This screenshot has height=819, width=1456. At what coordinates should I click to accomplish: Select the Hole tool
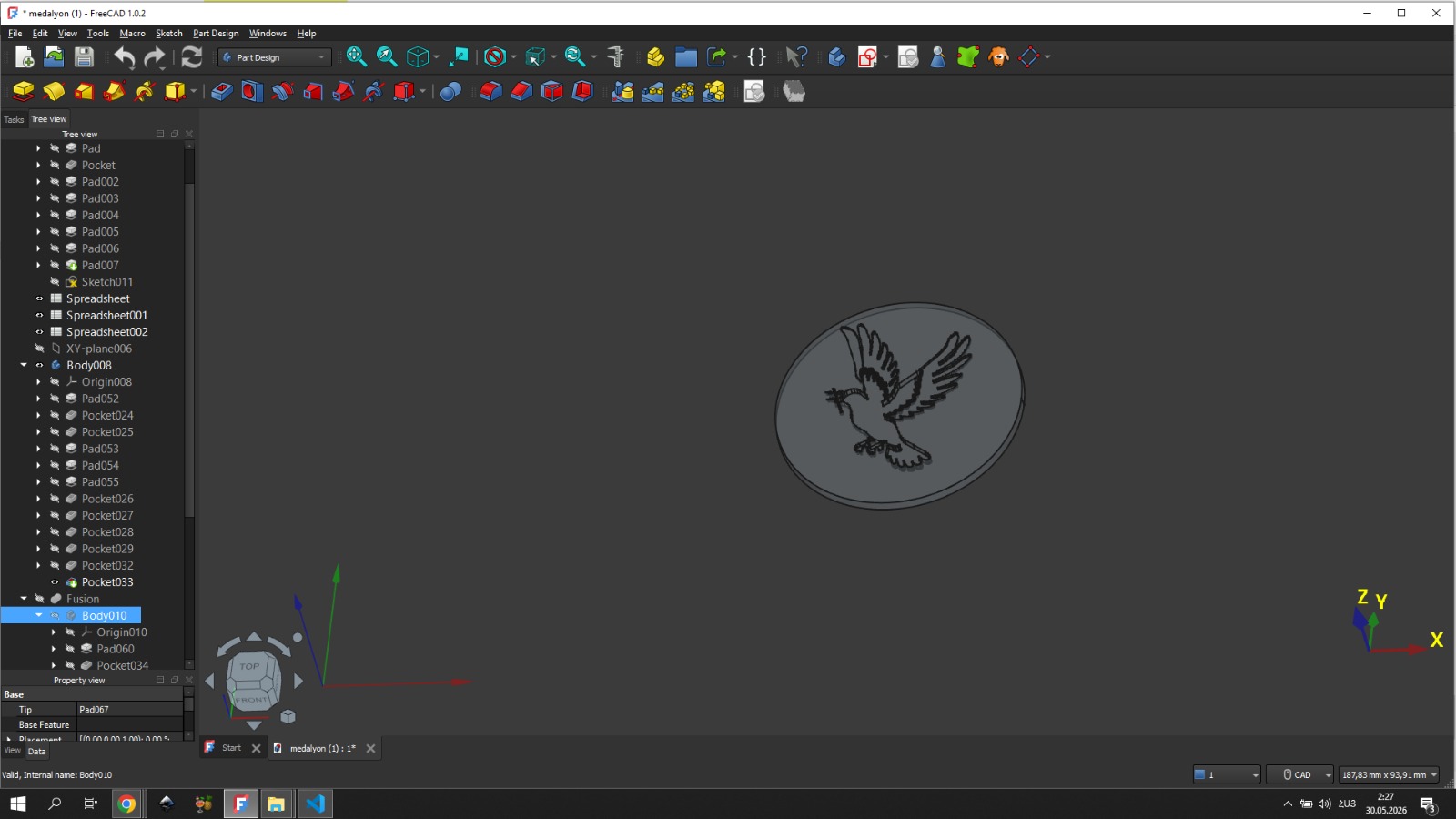tap(252, 91)
